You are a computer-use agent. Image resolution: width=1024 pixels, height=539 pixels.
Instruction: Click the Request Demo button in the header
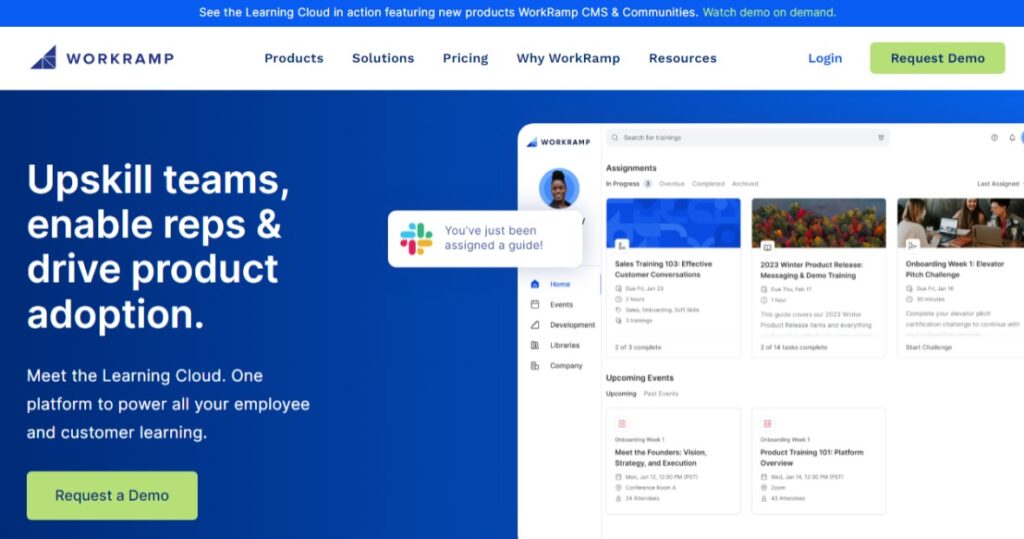[937, 58]
